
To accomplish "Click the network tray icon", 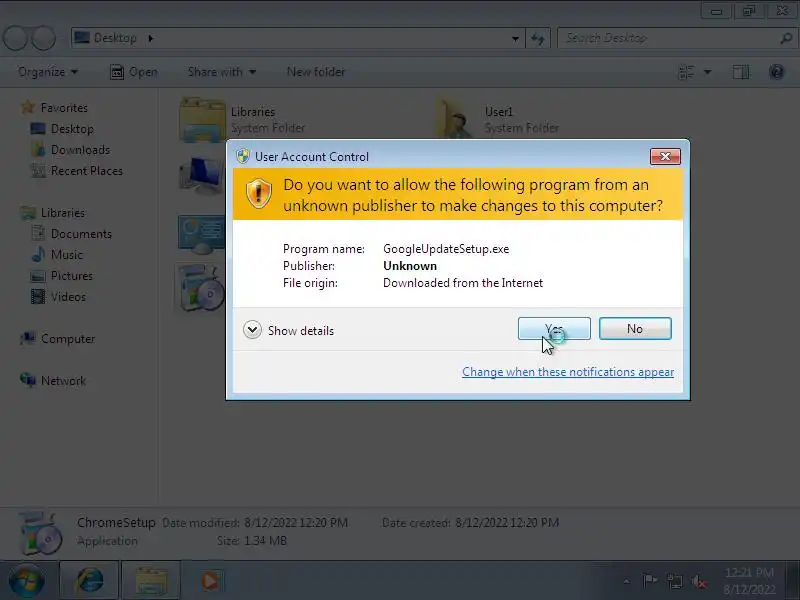I will click(674, 581).
